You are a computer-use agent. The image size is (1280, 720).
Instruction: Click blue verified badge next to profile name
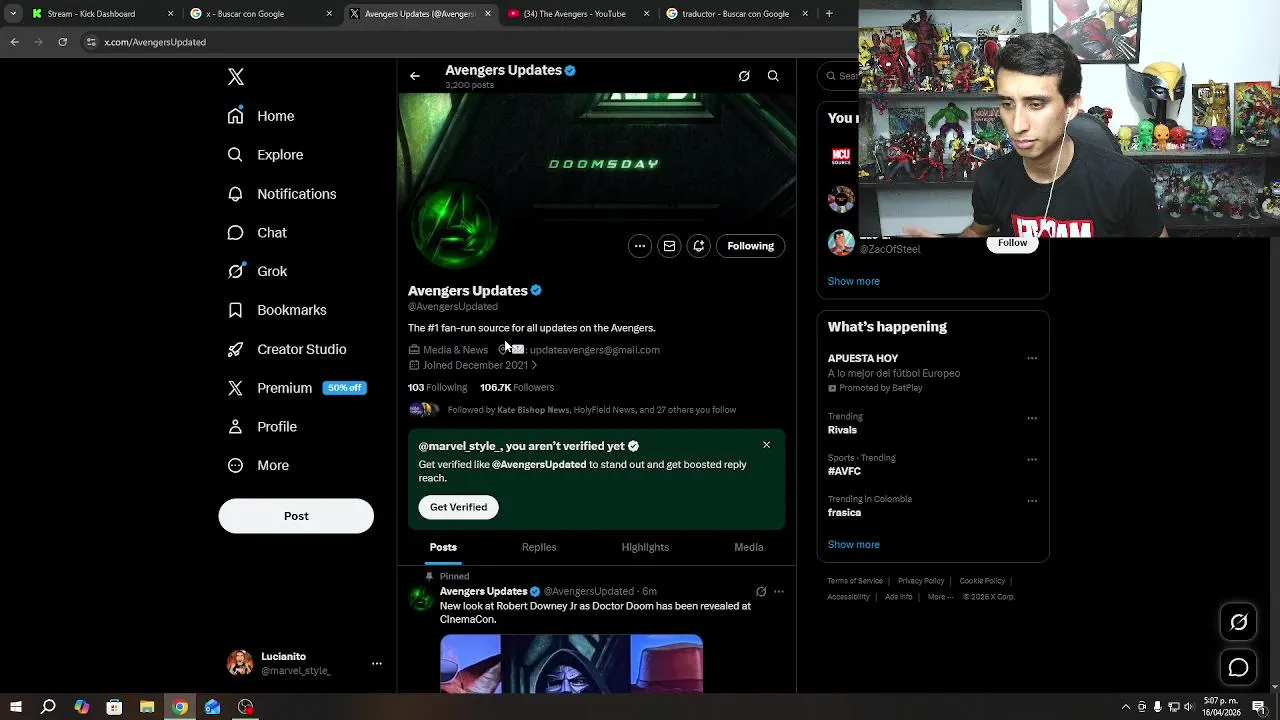536,290
